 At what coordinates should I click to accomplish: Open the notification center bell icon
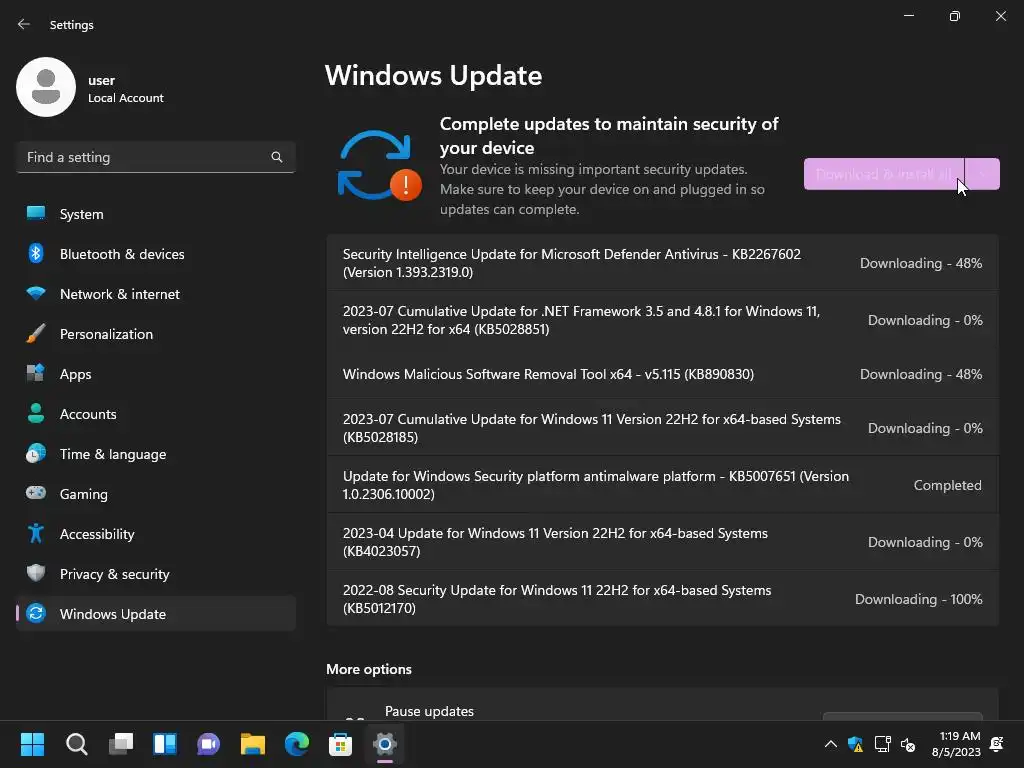(x=997, y=744)
